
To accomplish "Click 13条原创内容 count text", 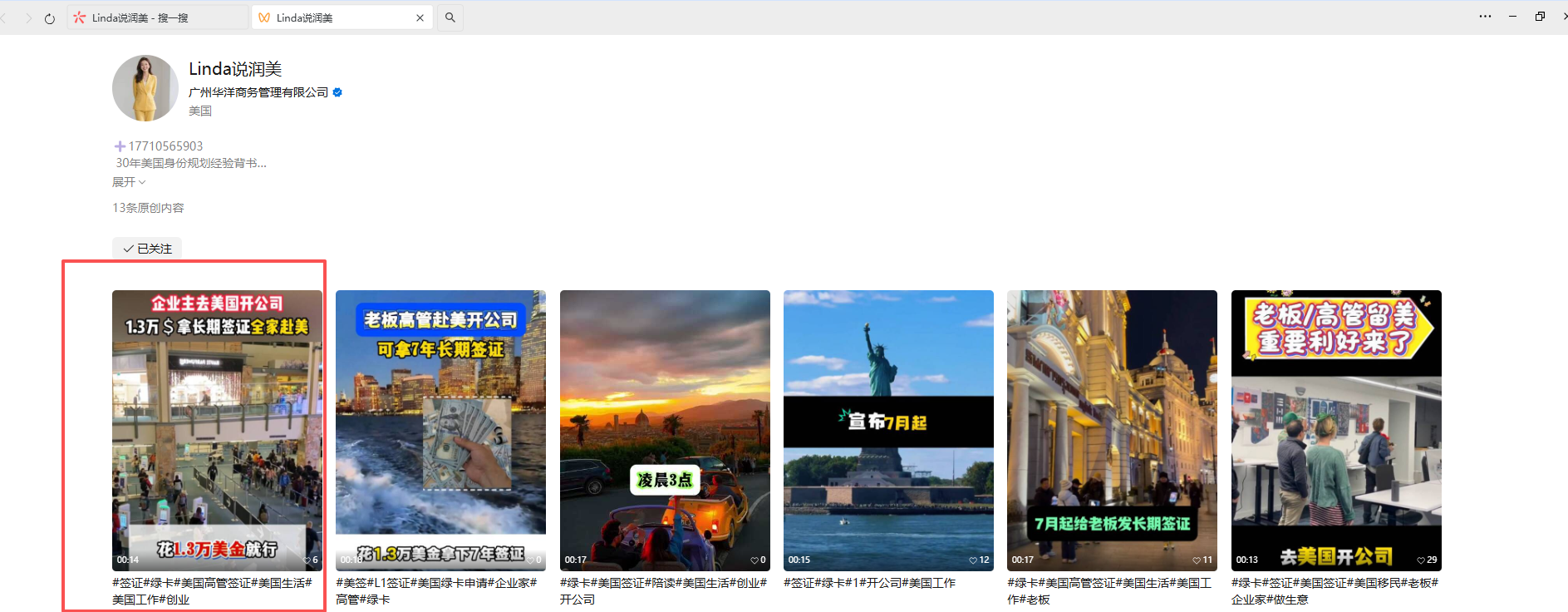I will [148, 208].
